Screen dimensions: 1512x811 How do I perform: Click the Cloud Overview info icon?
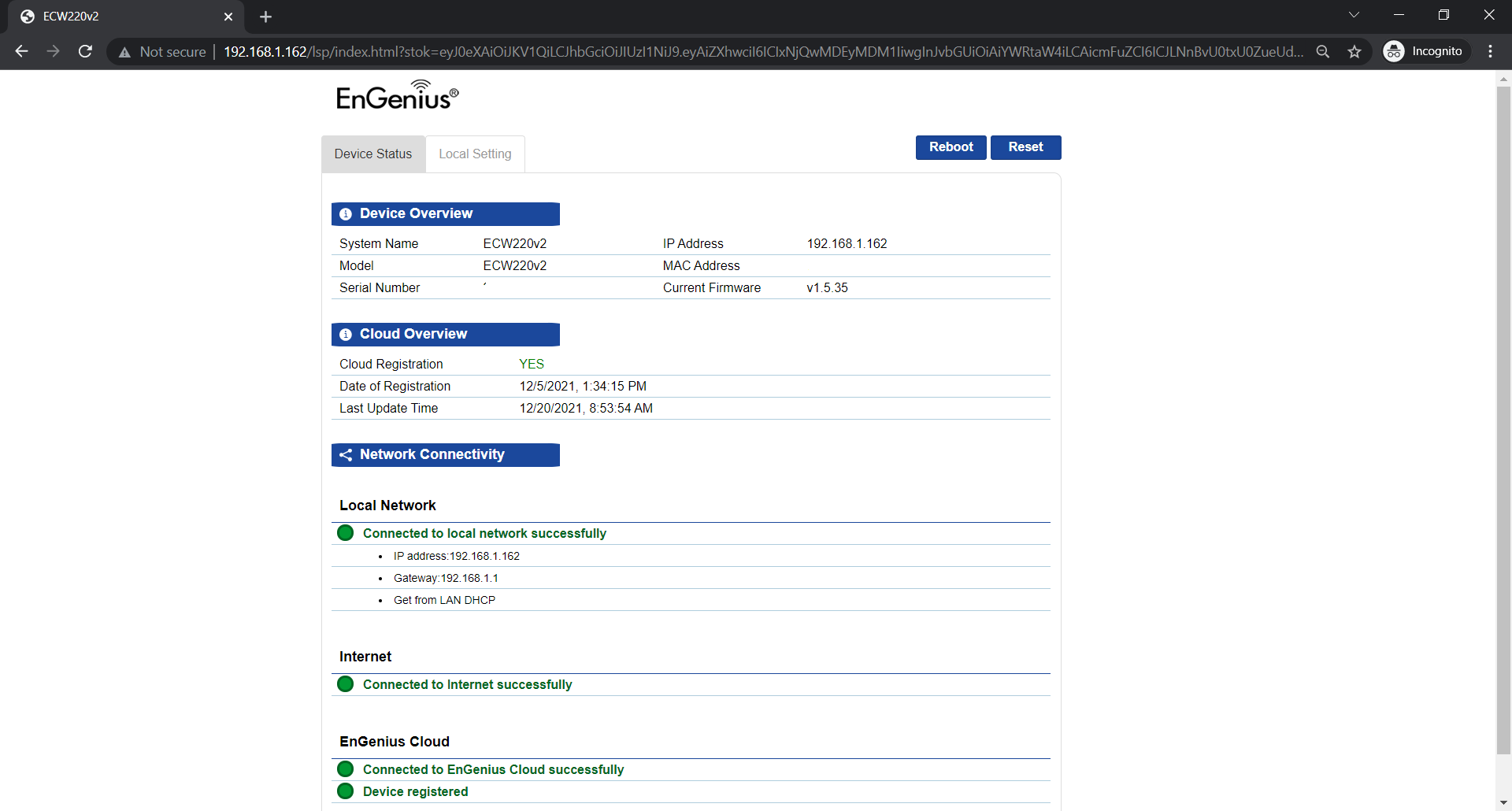coord(345,335)
